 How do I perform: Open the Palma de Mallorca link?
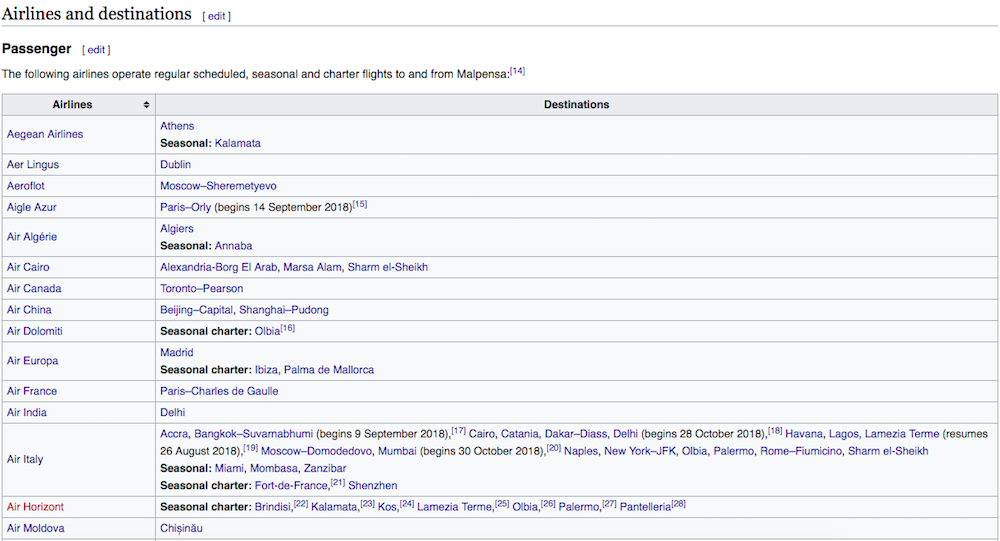329,369
